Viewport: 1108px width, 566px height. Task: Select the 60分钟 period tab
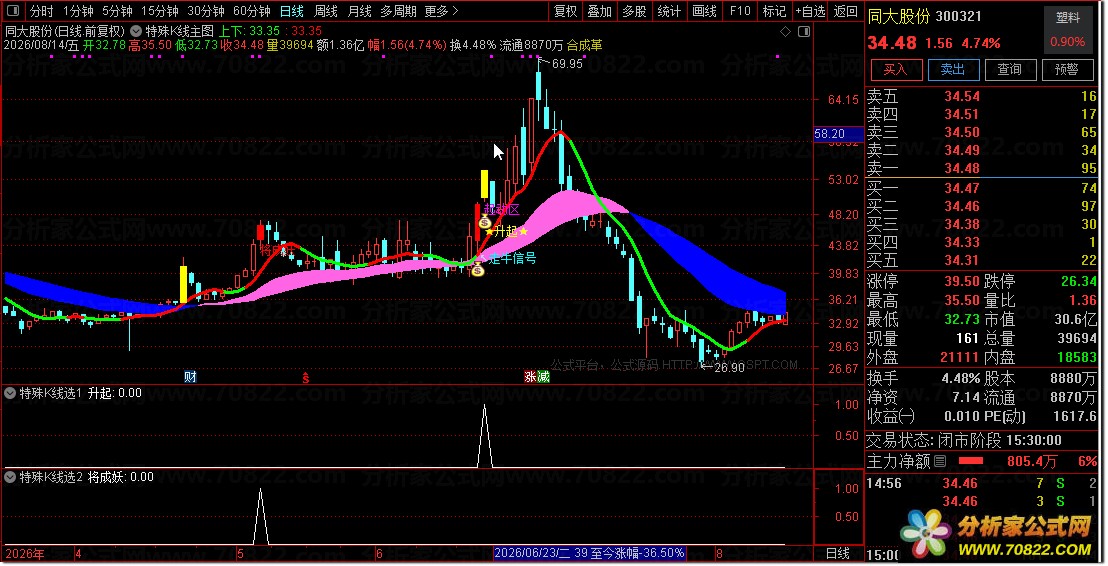[x=252, y=11]
